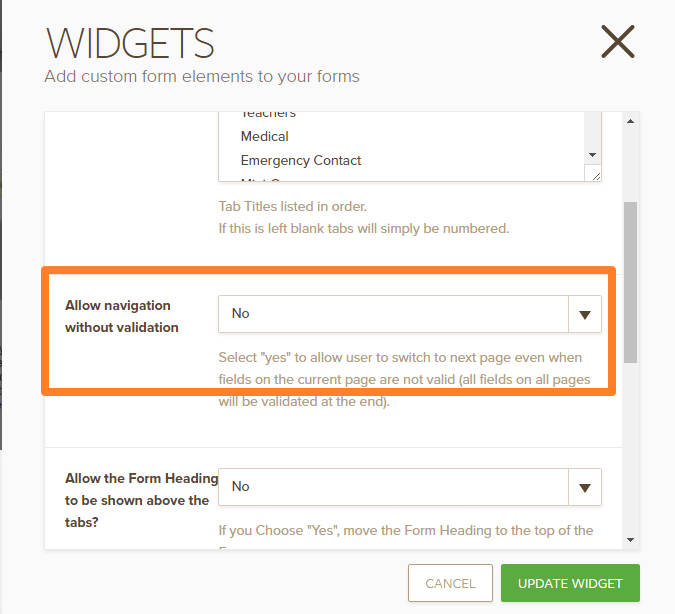Image resolution: width=675 pixels, height=614 pixels.
Task: Close the Widgets dialog with the X icon
Action: 617,42
